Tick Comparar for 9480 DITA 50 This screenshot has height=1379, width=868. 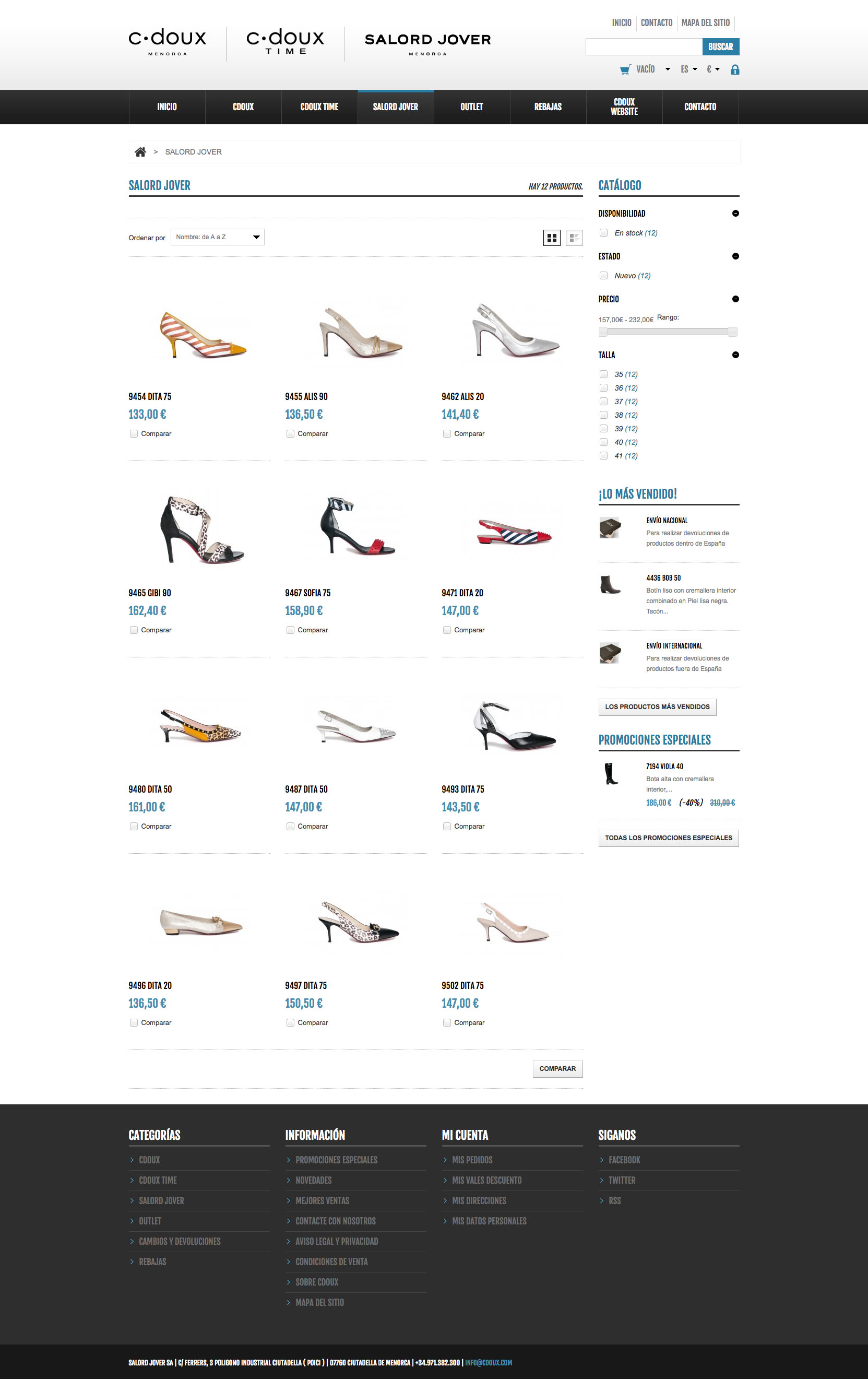tap(134, 827)
